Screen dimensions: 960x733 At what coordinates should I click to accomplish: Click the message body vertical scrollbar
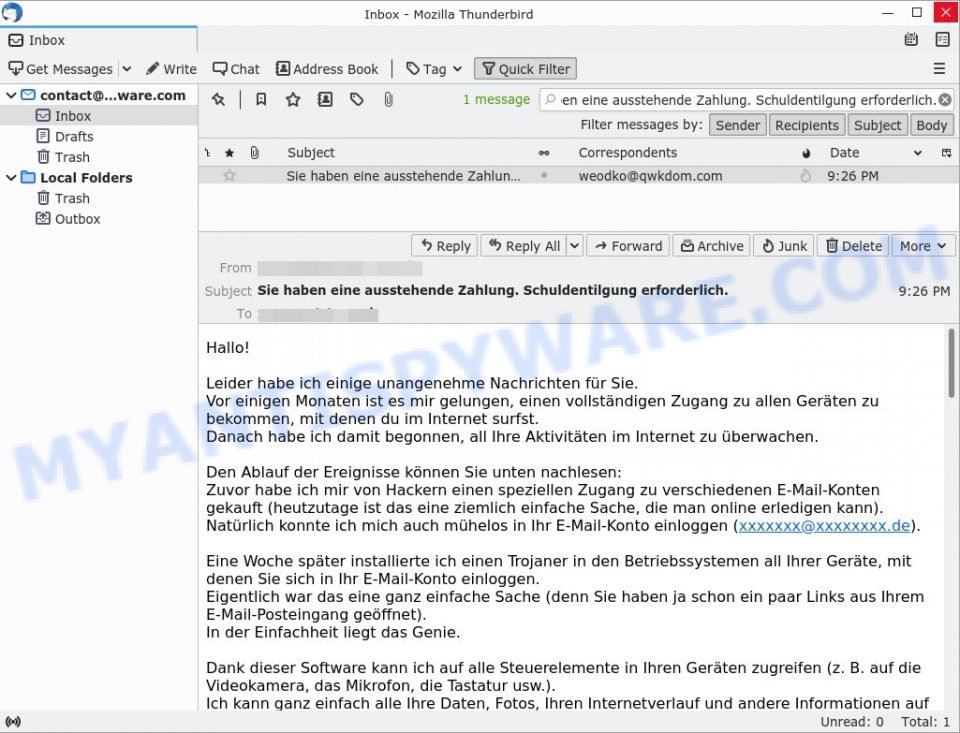point(951,363)
